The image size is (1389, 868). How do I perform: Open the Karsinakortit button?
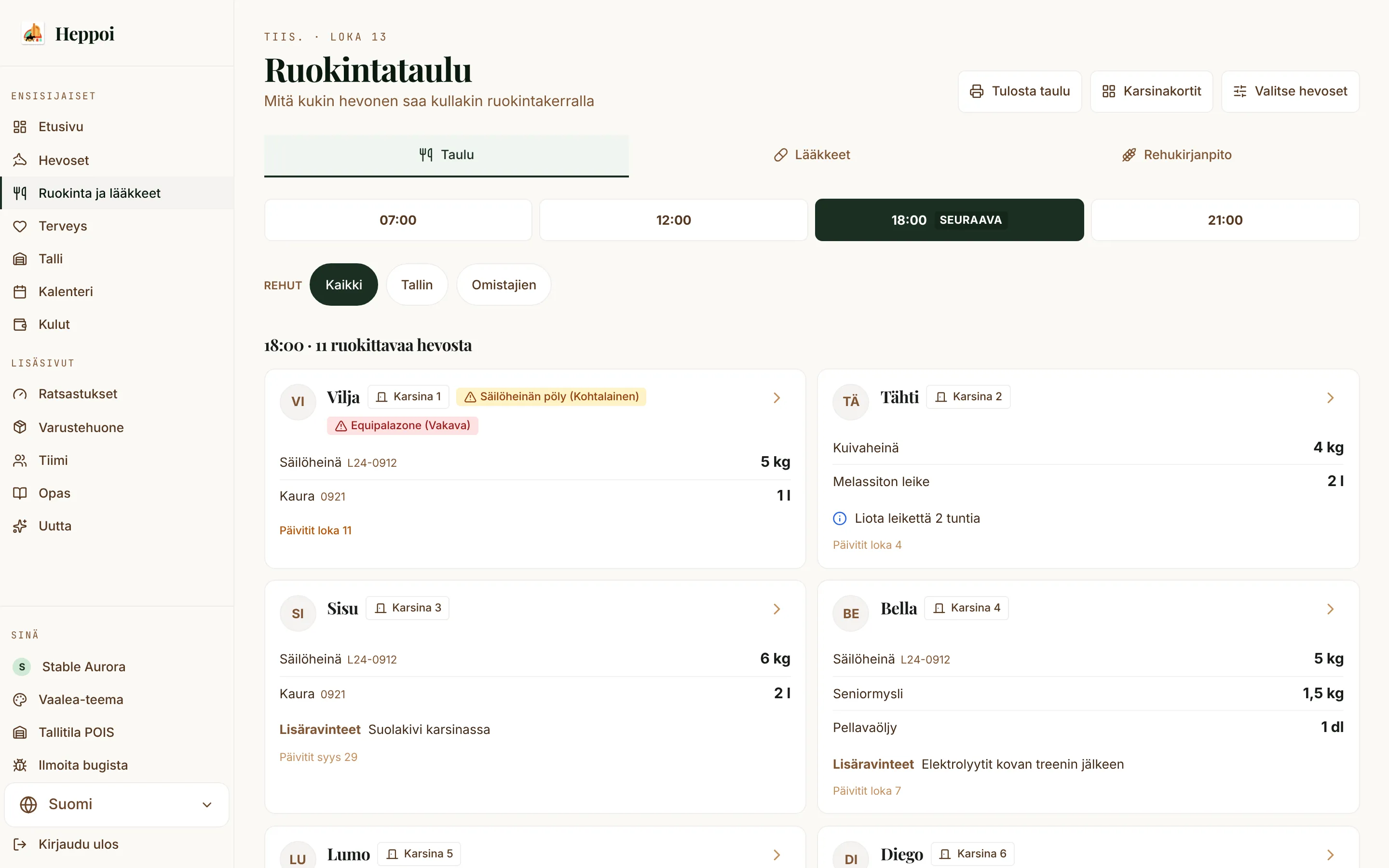(x=1151, y=91)
